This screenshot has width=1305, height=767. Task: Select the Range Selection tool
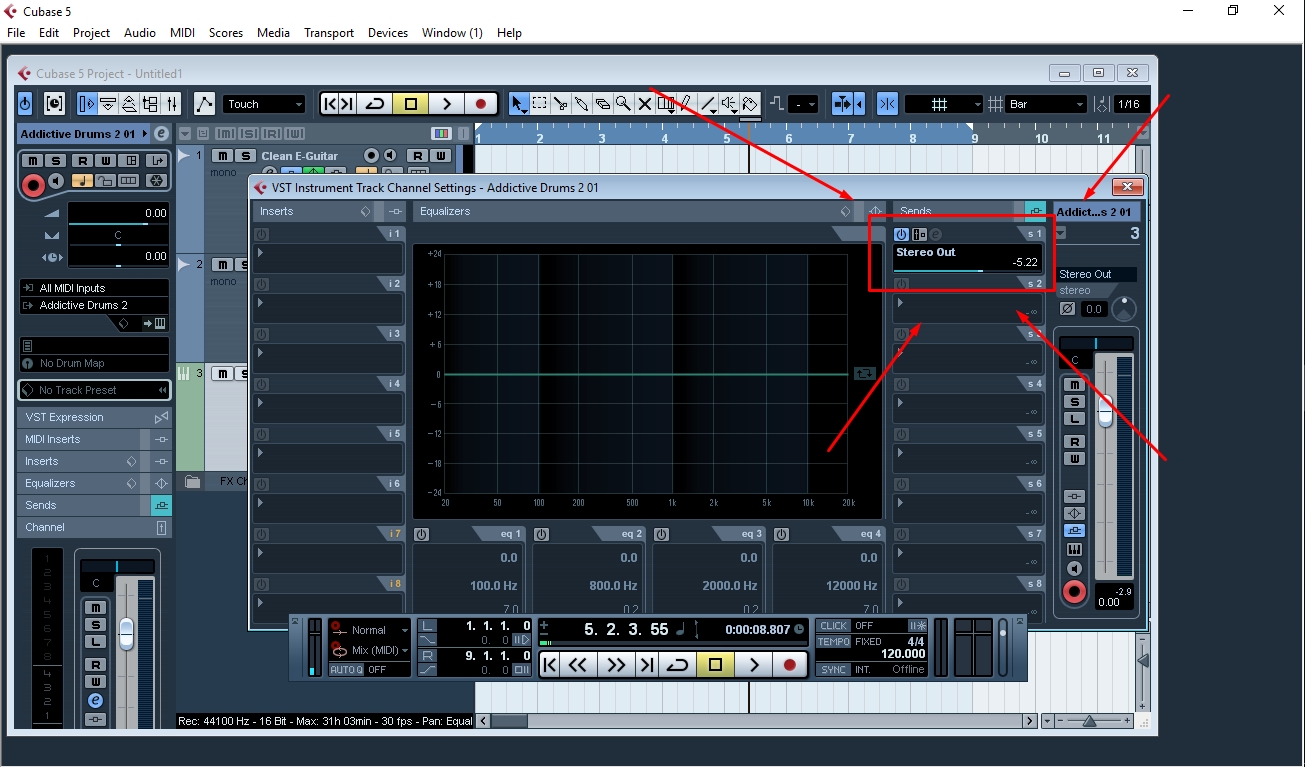[x=539, y=104]
